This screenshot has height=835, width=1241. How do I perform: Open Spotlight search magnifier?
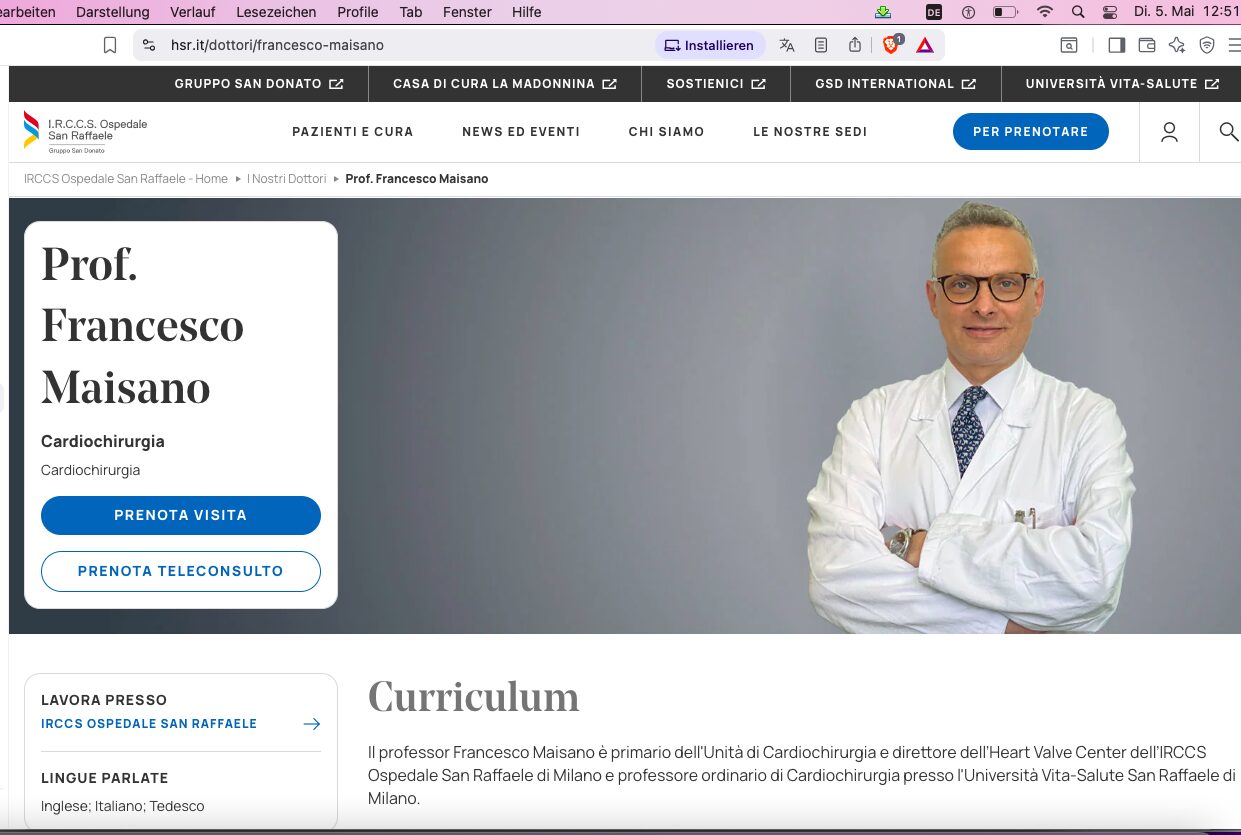pos(1078,12)
